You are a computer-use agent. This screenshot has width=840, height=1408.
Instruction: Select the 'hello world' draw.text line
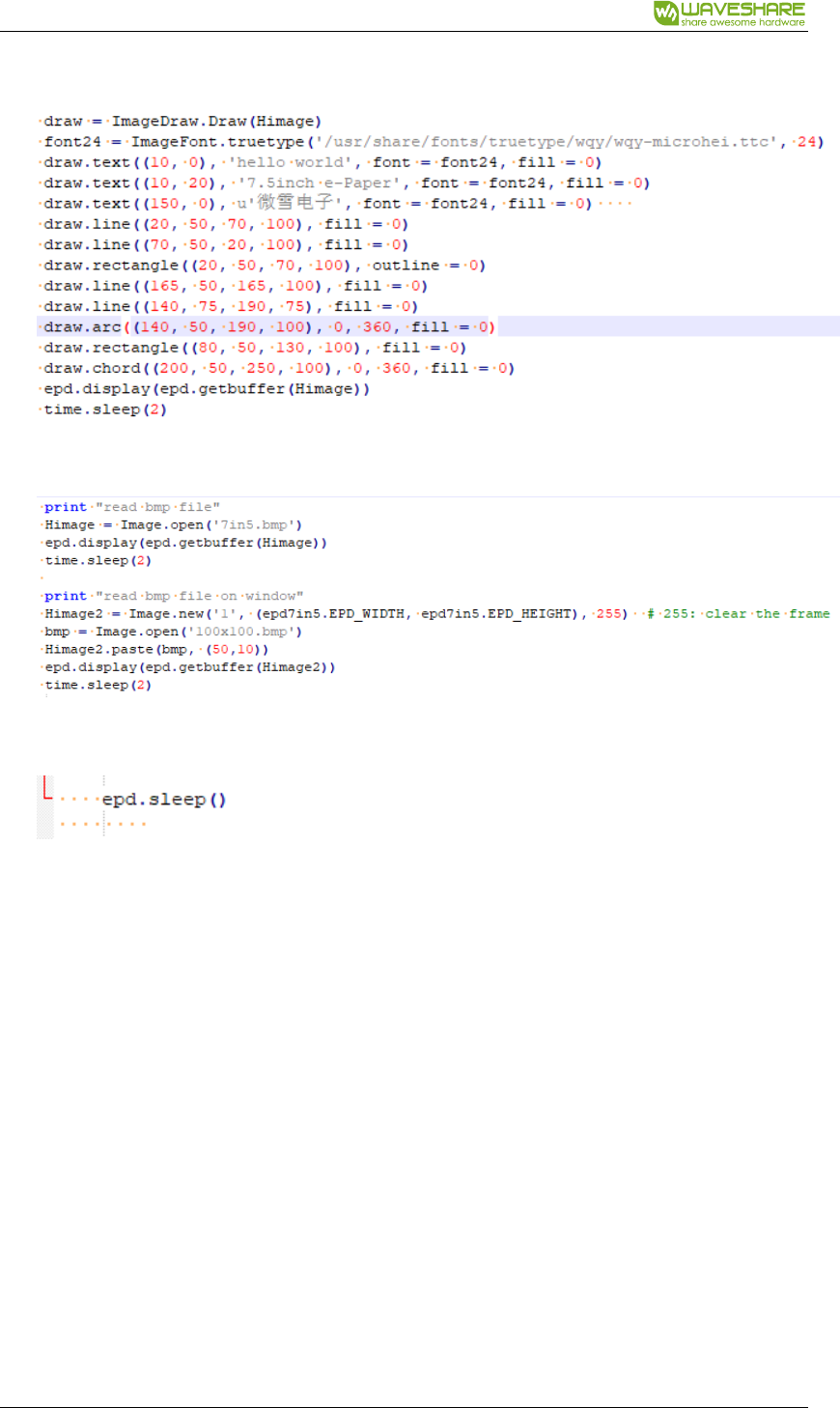pyautogui.click(x=322, y=162)
